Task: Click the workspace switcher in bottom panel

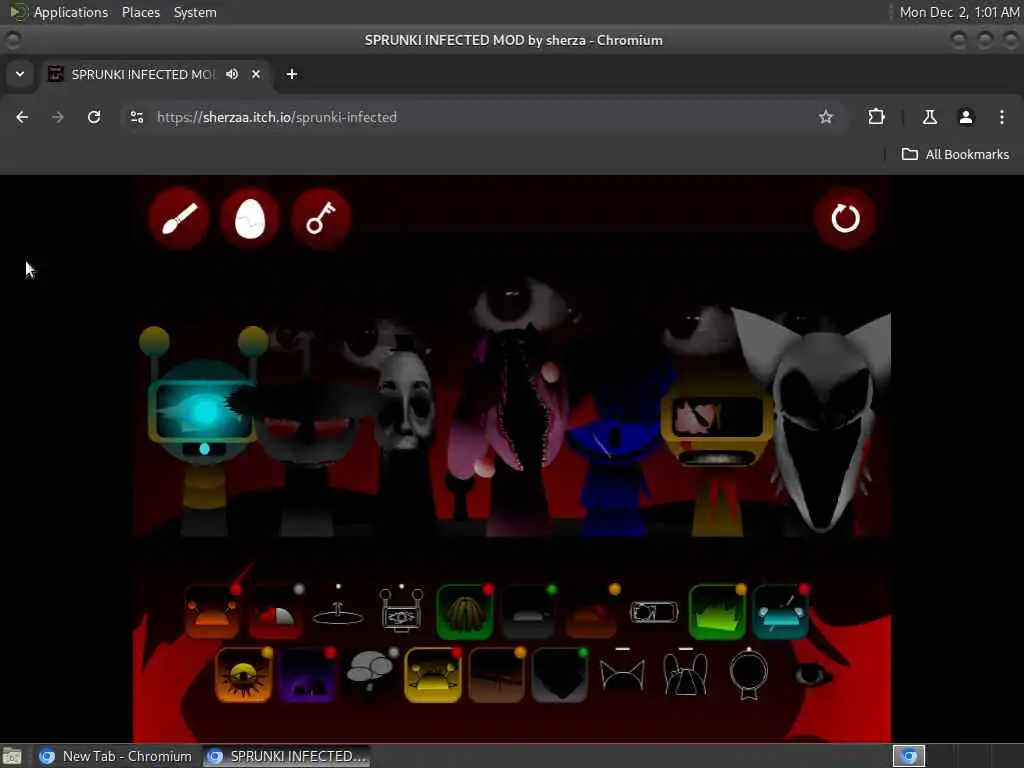Action: (x=908, y=756)
